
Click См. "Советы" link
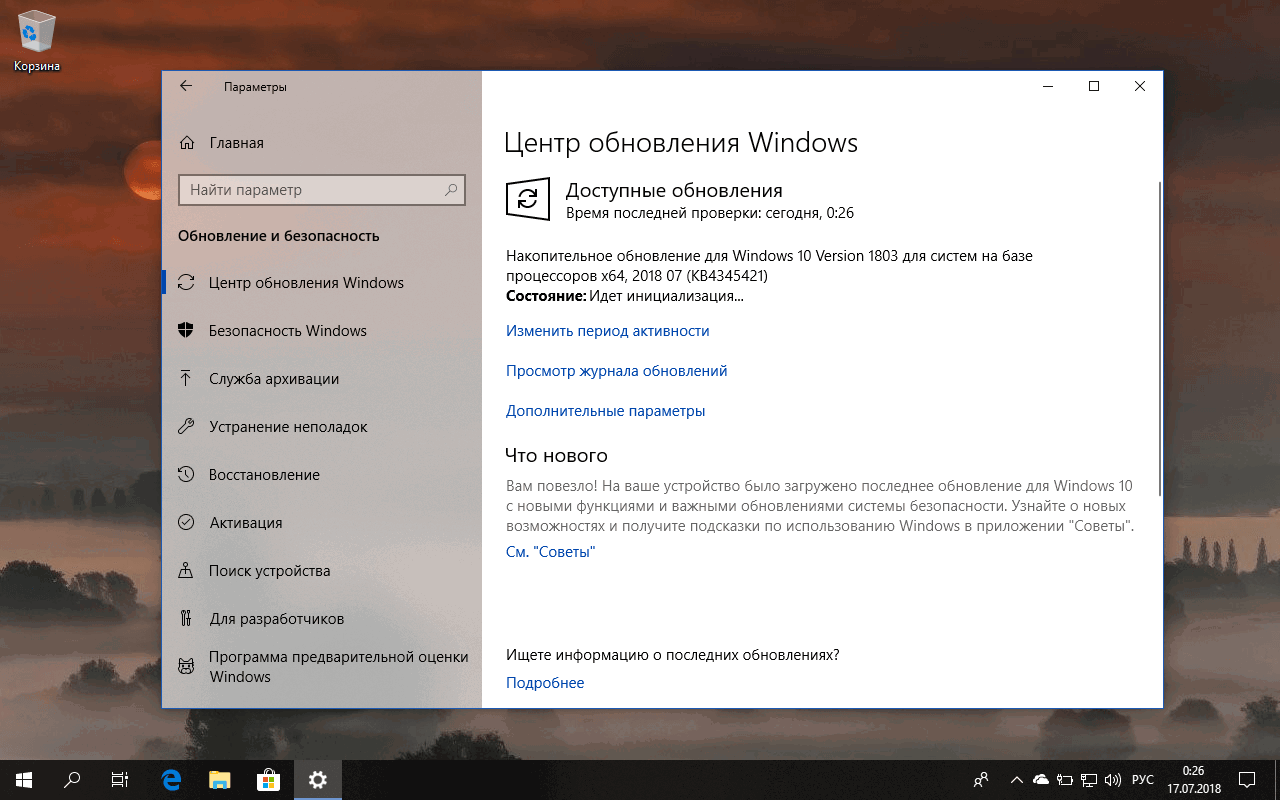(x=549, y=551)
